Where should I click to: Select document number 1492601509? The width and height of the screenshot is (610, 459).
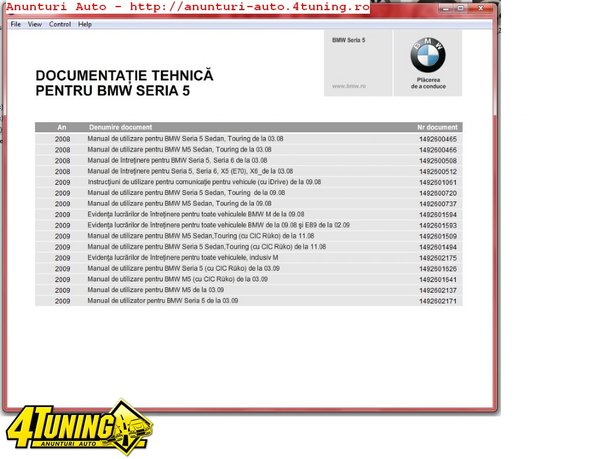[438, 237]
